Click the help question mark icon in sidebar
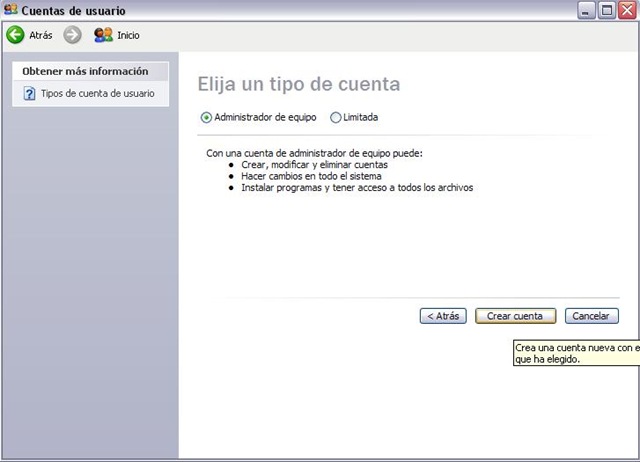The image size is (640, 462). pos(30,94)
